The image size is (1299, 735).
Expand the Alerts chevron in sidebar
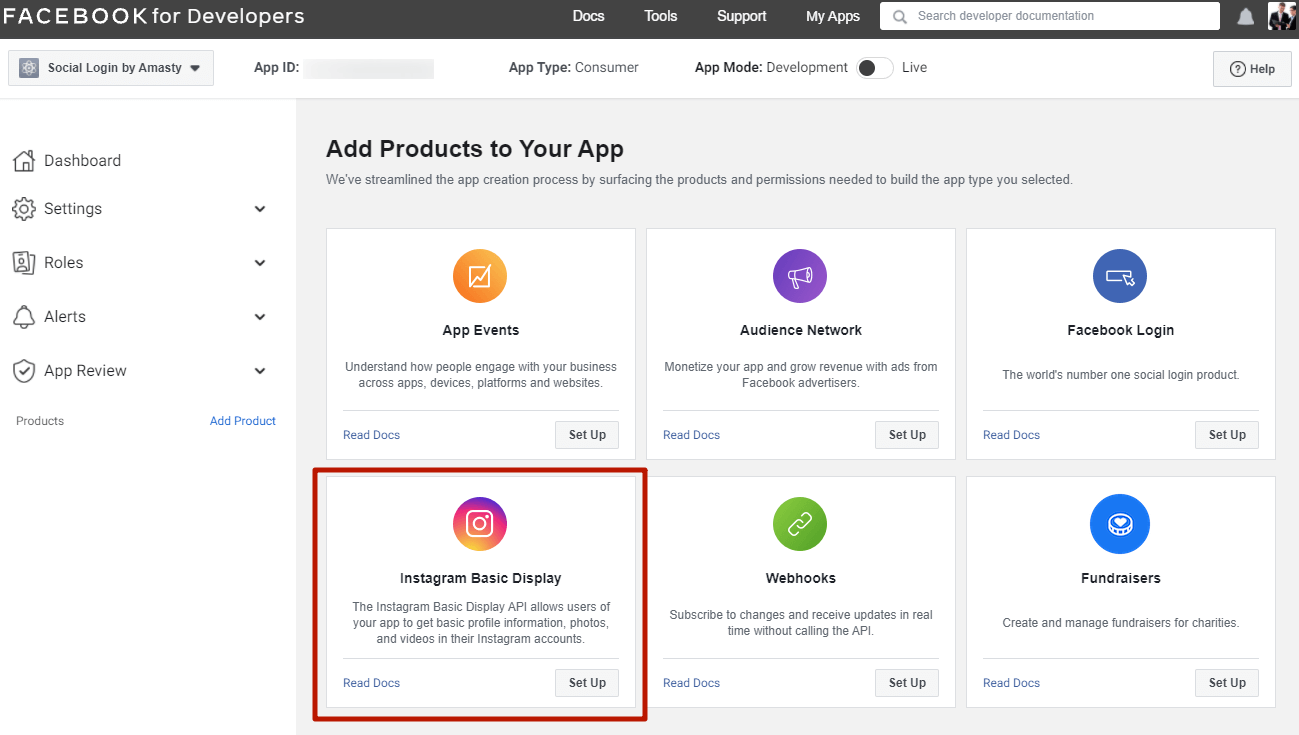260,317
